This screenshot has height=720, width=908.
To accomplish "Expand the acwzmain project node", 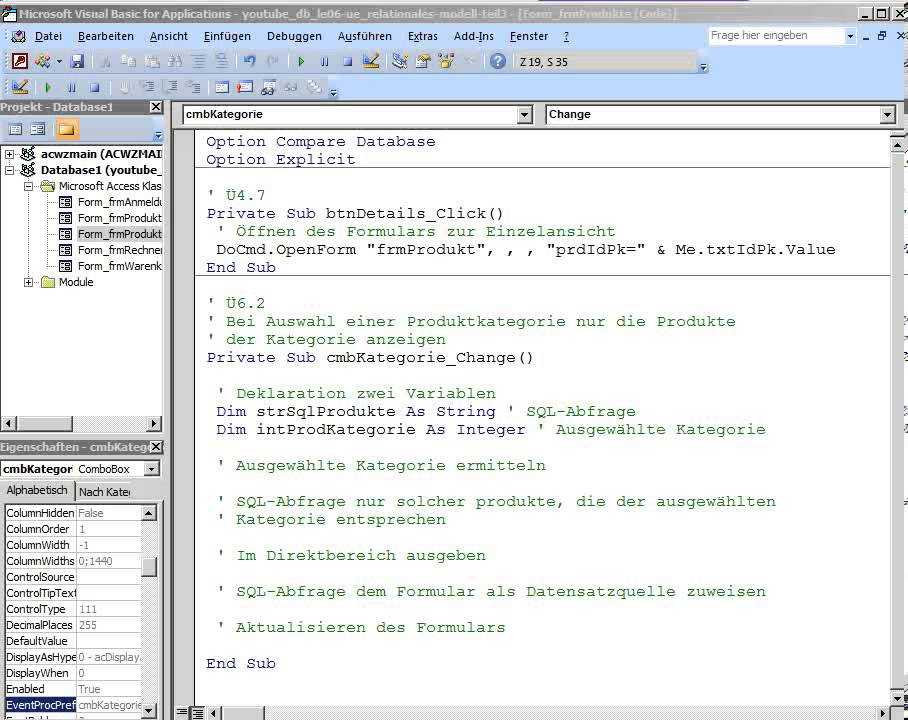I will pyautogui.click(x=9, y=154).
